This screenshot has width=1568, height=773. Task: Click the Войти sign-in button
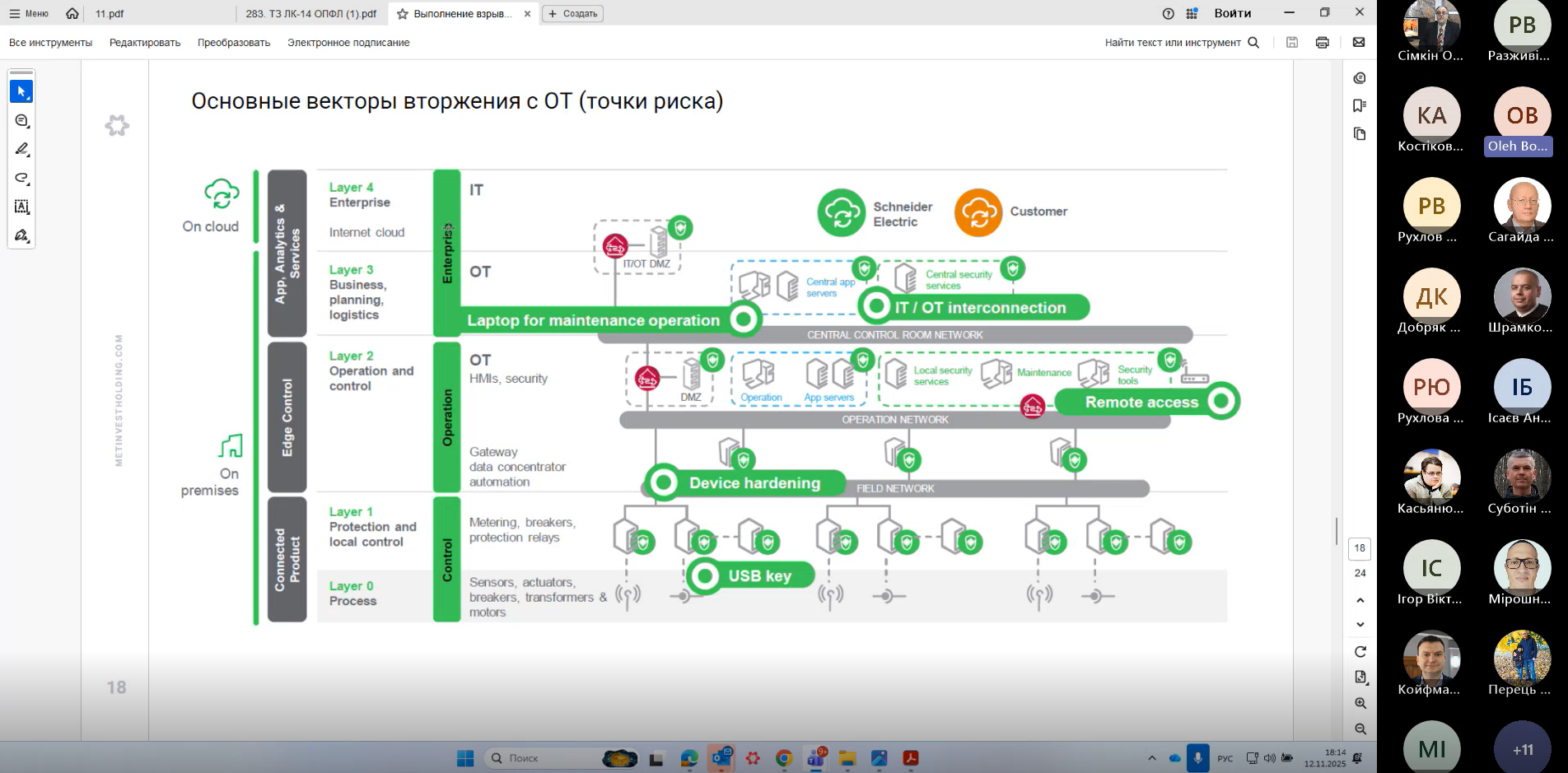pos(1232,13)
